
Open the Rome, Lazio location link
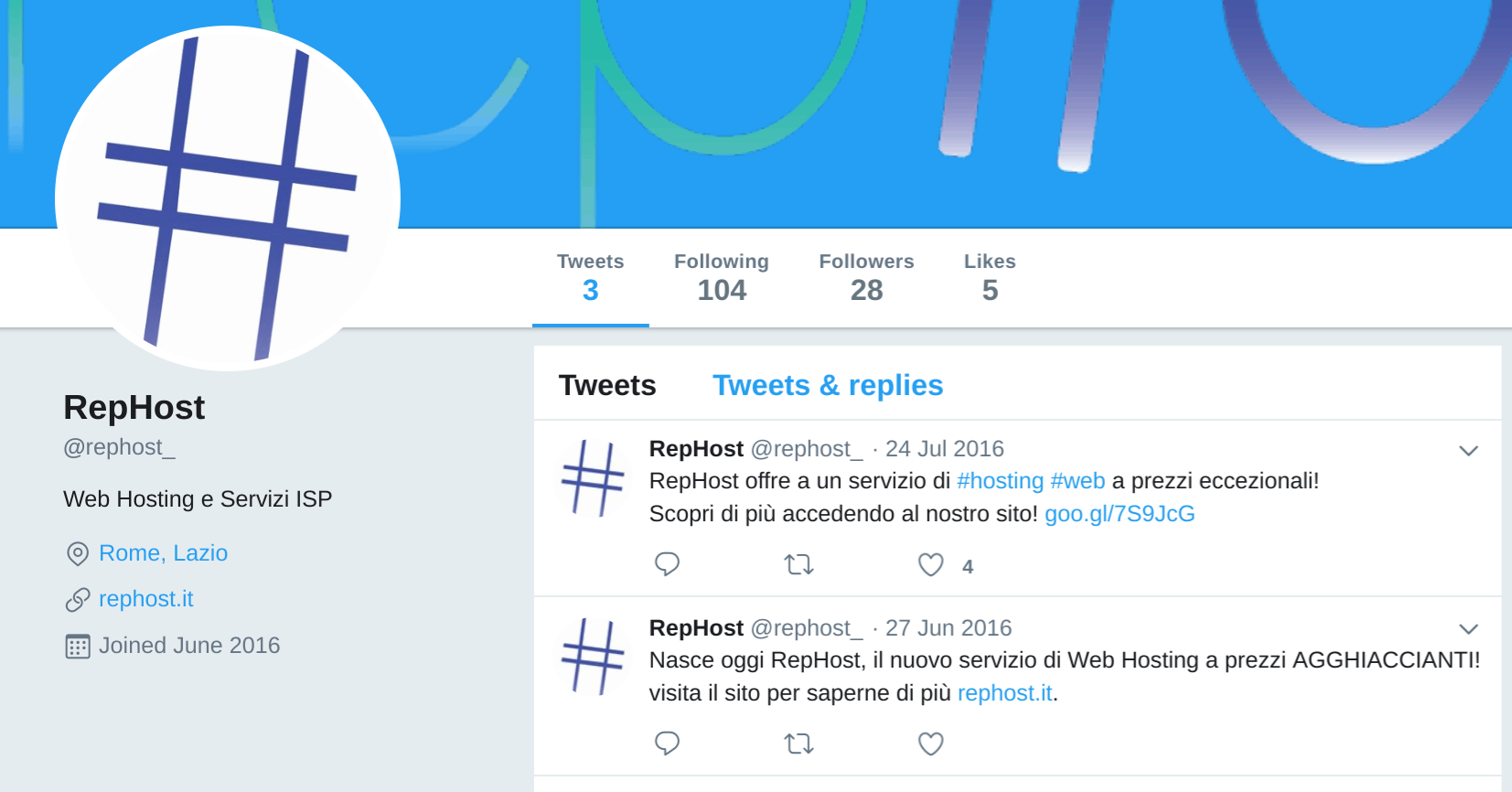point(163,553)
